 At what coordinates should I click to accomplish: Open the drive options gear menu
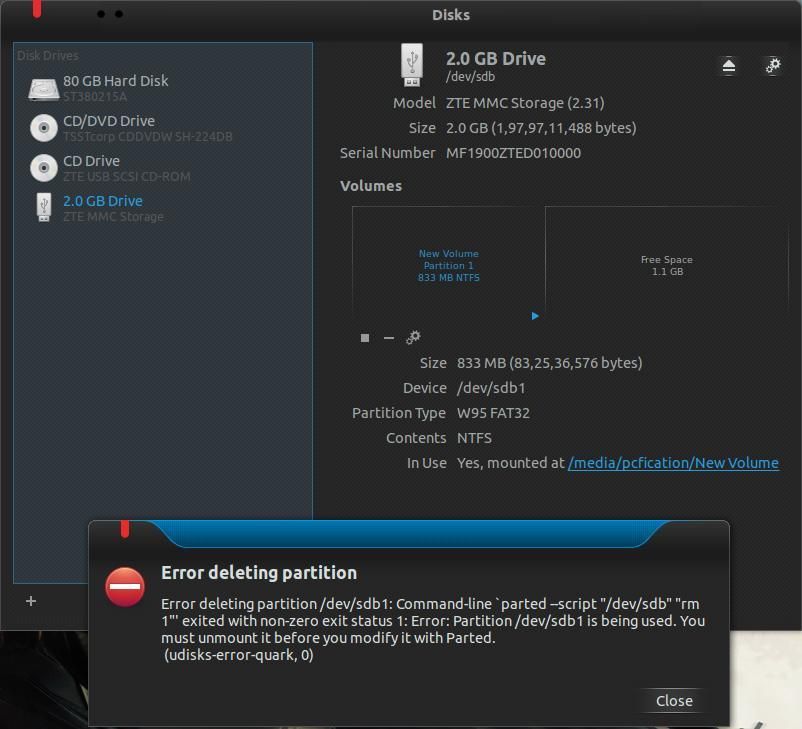[x=772, y=65]
